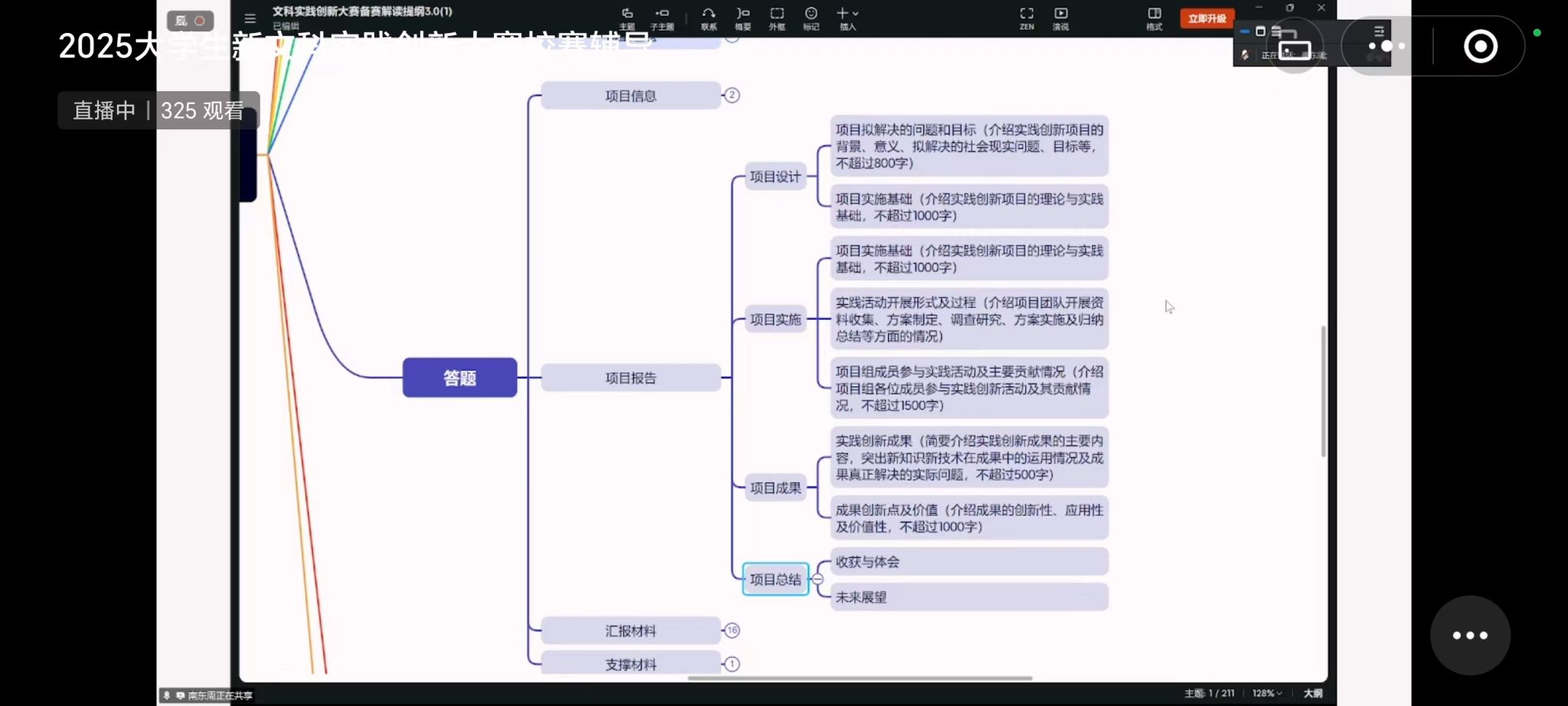Start 演说 (Pitch) presentation mode
The height and width of the screenshot is (706, 1568).
(1060, 17)
